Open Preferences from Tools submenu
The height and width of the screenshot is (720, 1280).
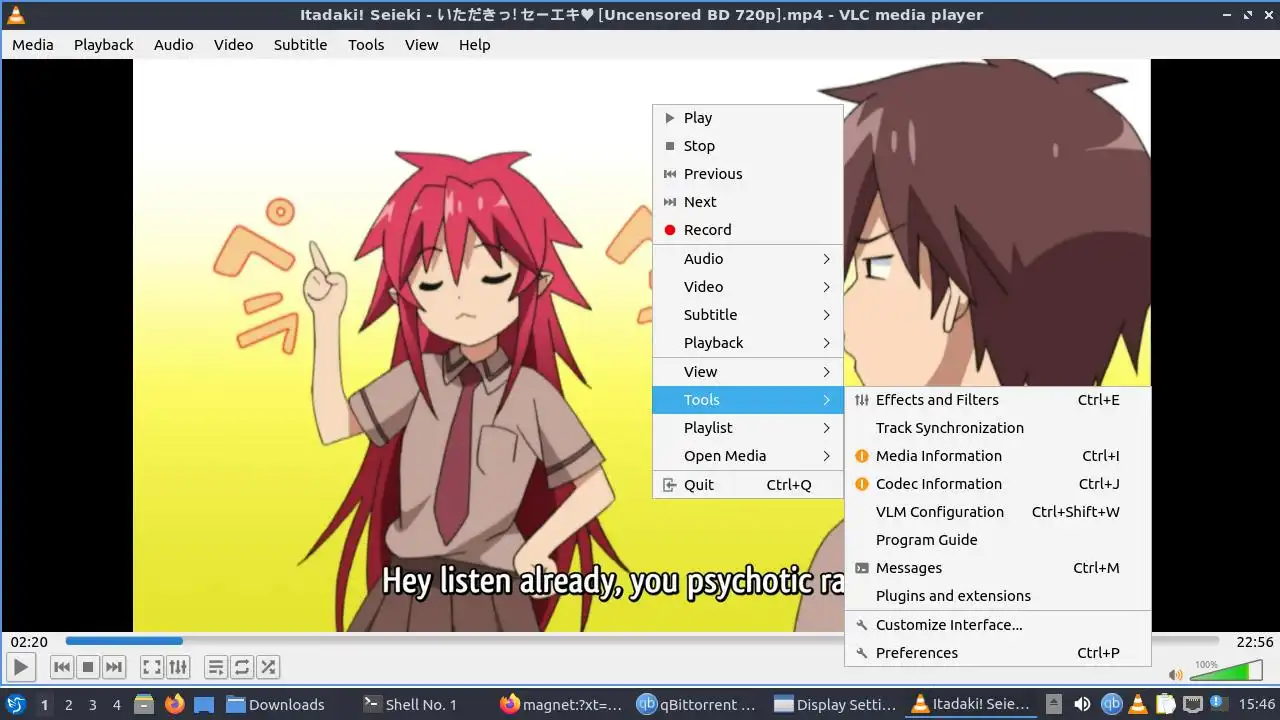(998, 653)
